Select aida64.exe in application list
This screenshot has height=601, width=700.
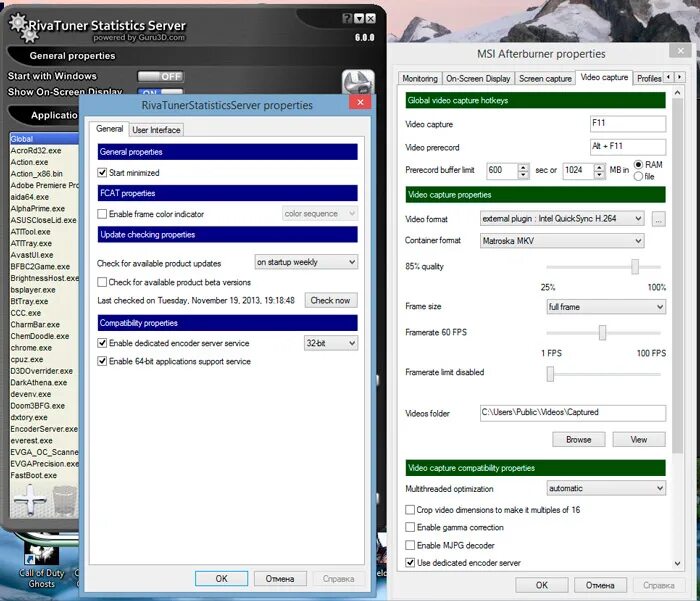(x=44, y=197)
